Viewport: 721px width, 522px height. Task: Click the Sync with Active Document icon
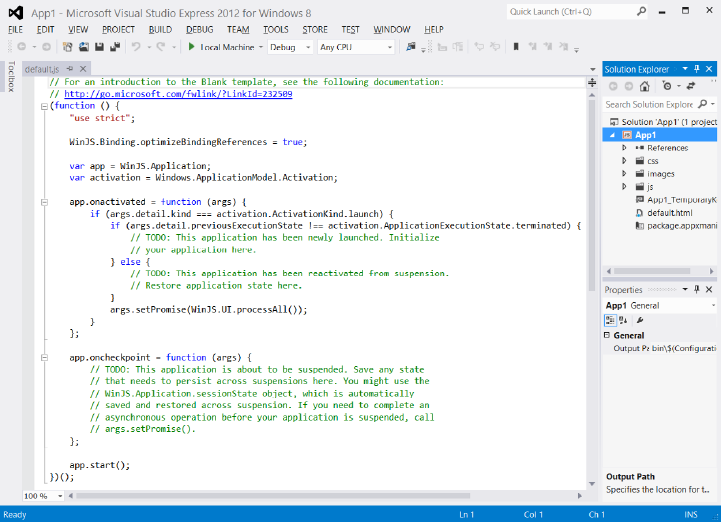(691, 86)
